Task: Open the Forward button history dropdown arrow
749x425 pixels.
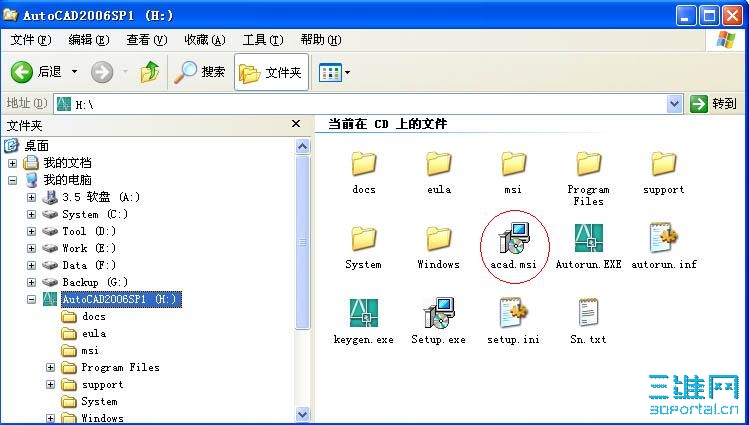Action: 125,72
